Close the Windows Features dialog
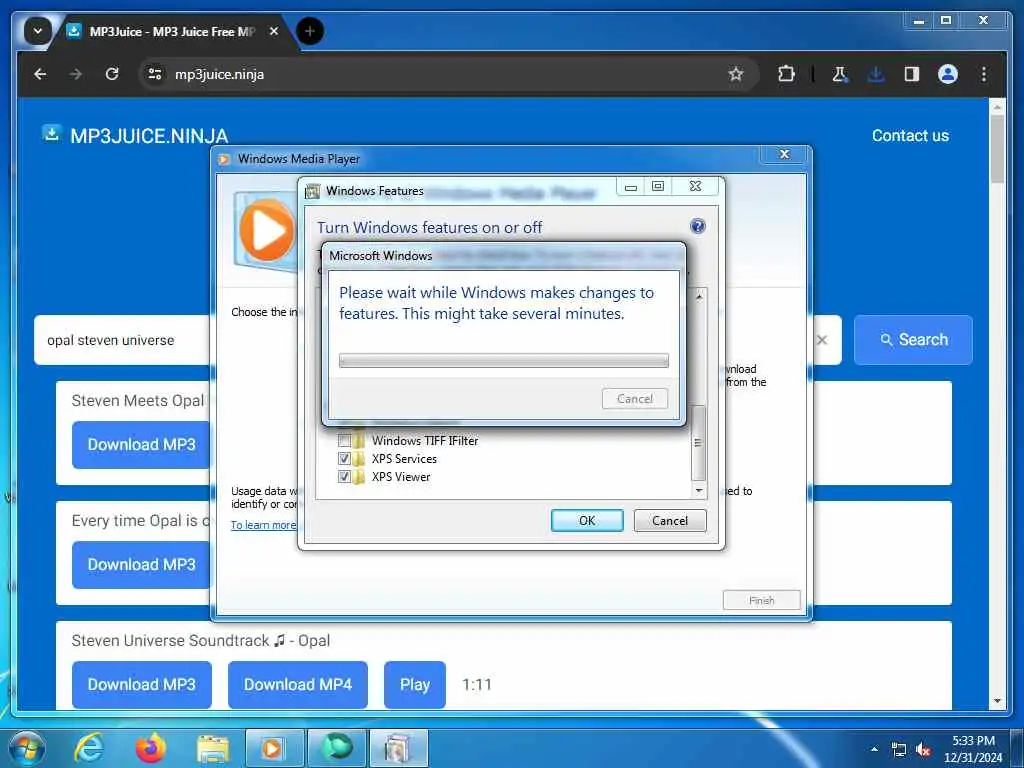 pyautogui.click(x=695, y=187)
